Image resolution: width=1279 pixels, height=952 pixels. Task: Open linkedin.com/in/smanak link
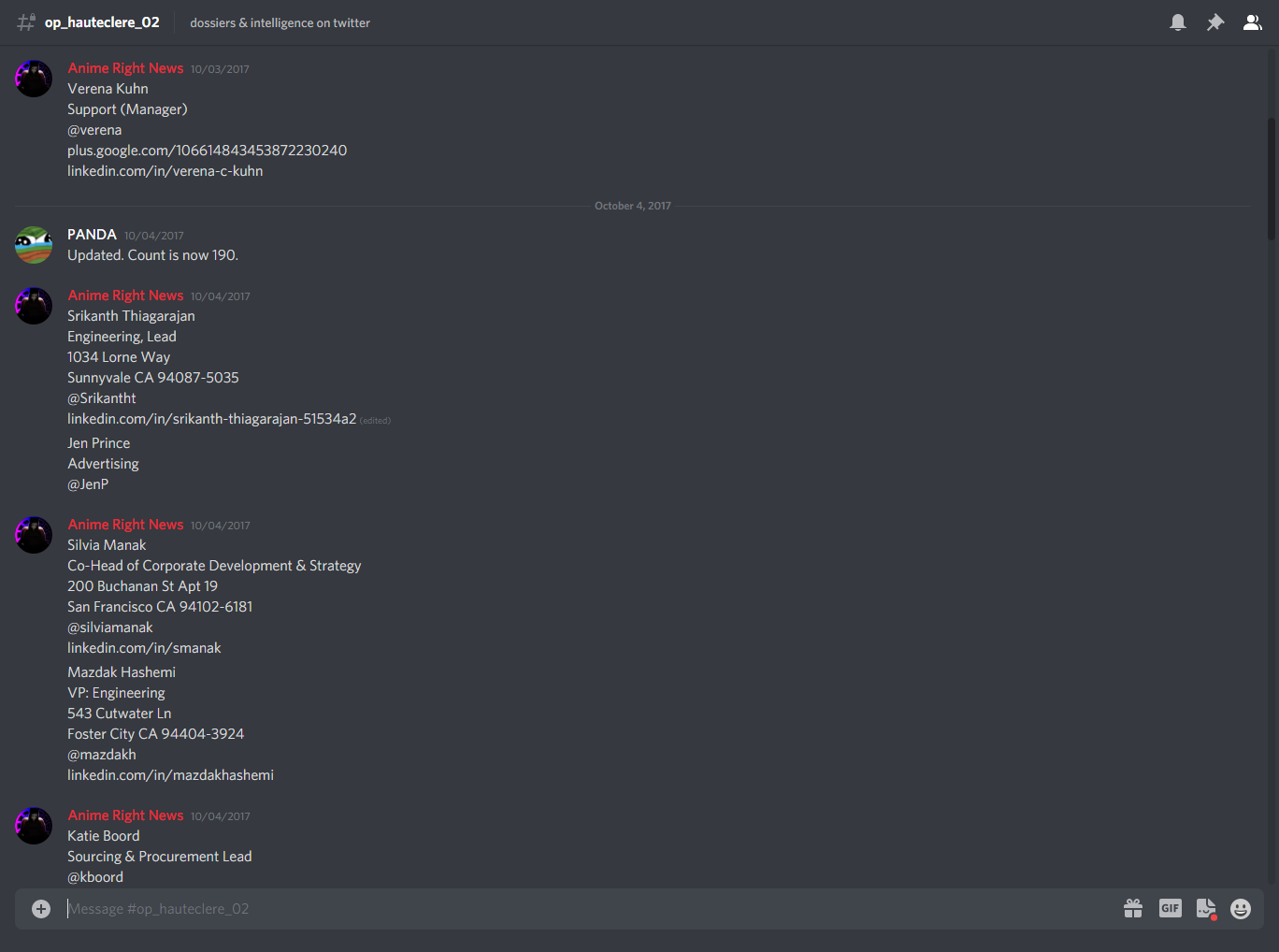144,648
